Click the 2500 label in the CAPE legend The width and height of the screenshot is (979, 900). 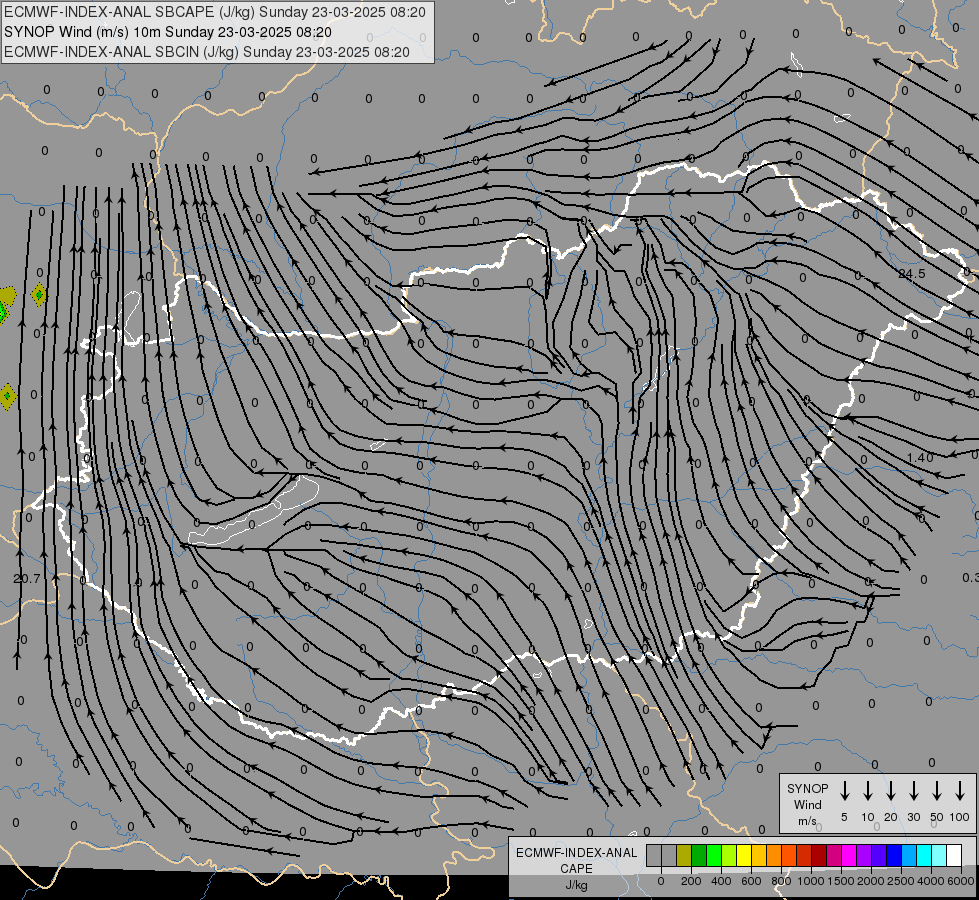(901, 881)
